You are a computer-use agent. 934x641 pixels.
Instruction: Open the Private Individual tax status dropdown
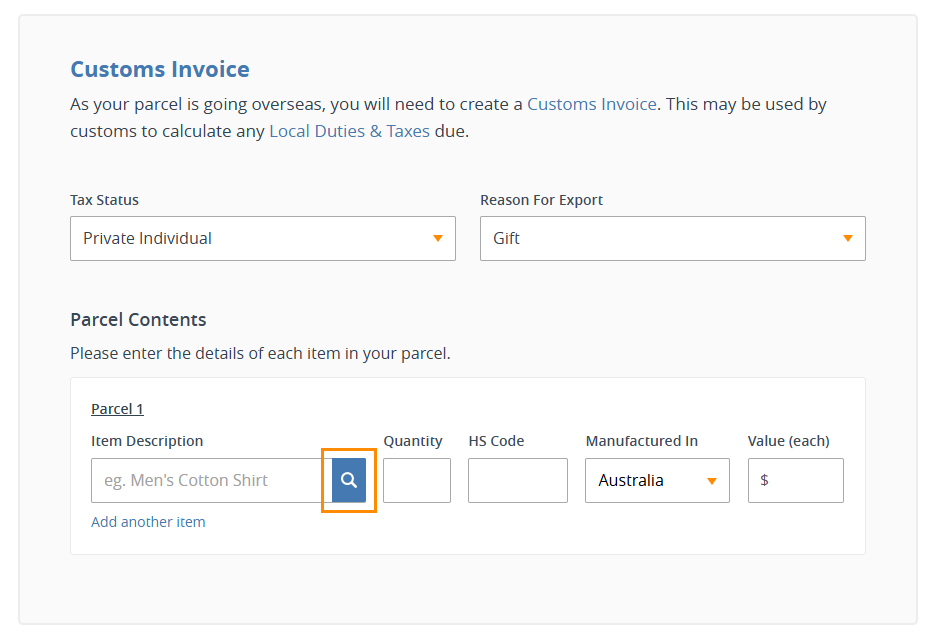[263, 238]
